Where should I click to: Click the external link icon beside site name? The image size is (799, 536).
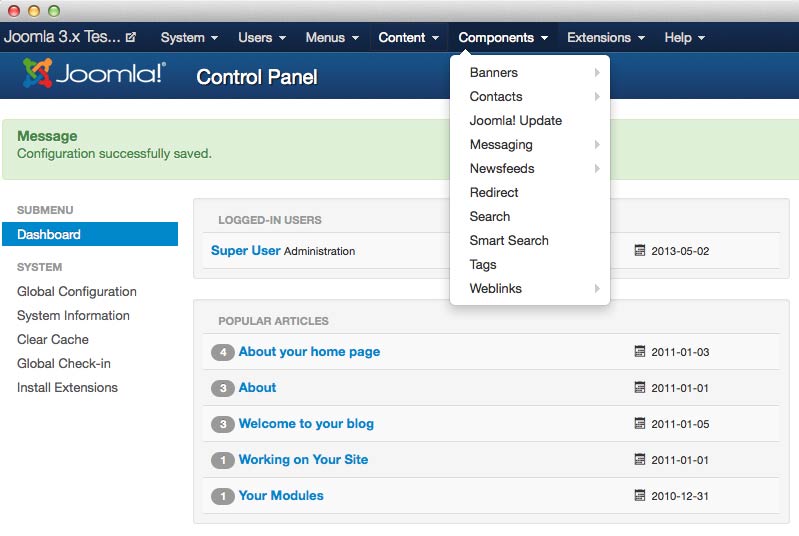[x=131, y=38]
